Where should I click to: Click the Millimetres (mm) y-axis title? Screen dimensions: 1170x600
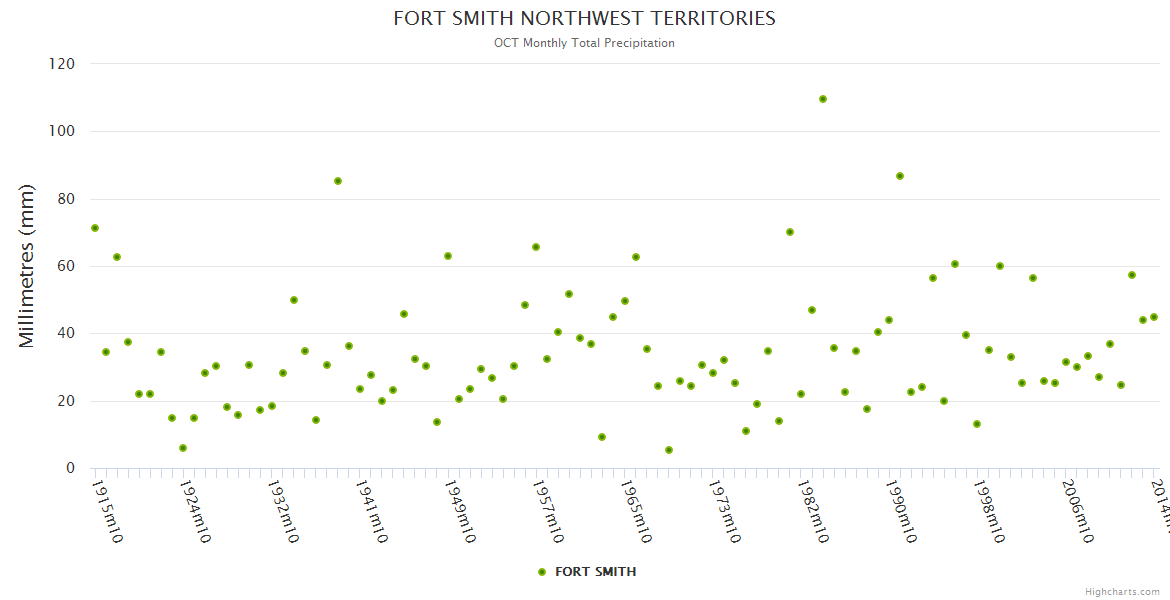pyautogui.click(x=27, y=266)
